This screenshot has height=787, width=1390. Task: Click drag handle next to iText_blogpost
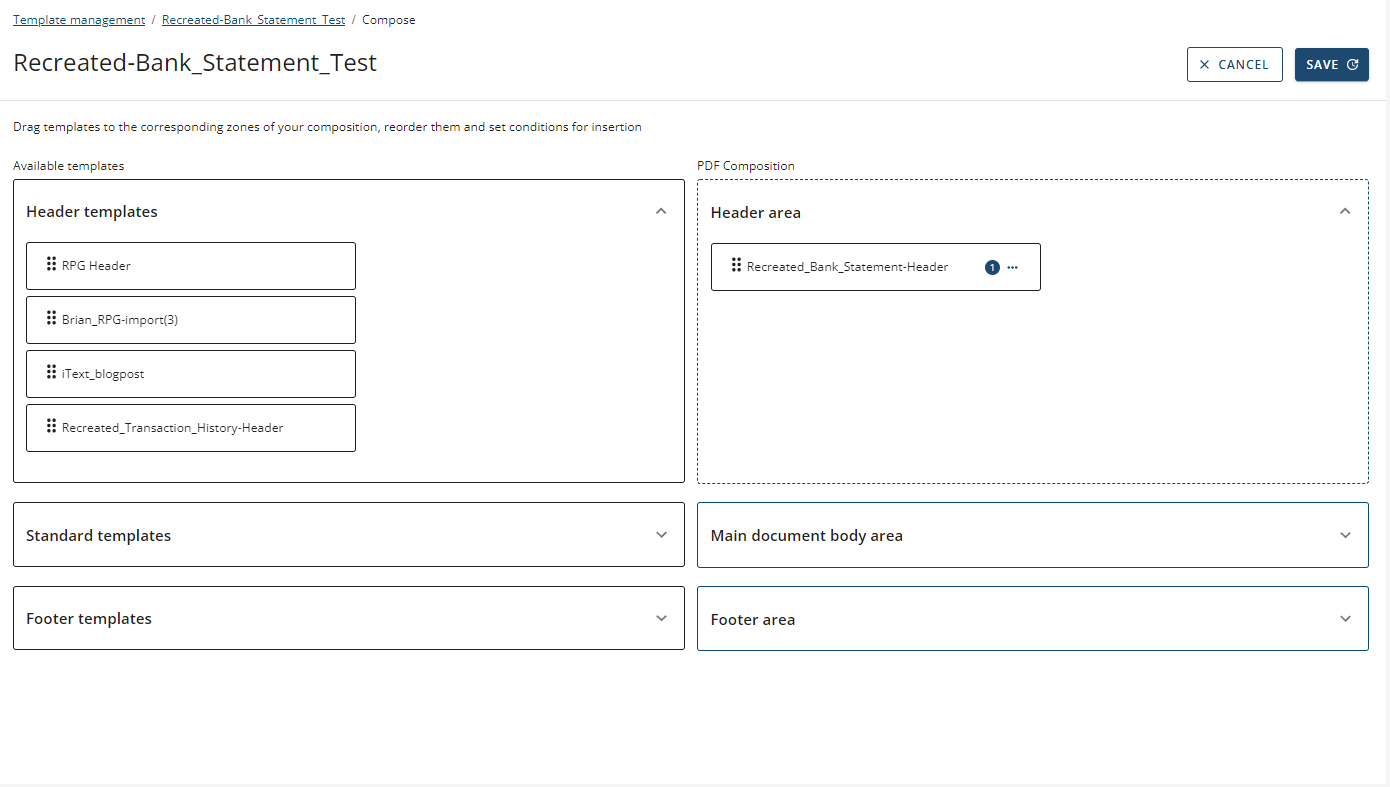(x=51, y=372)
